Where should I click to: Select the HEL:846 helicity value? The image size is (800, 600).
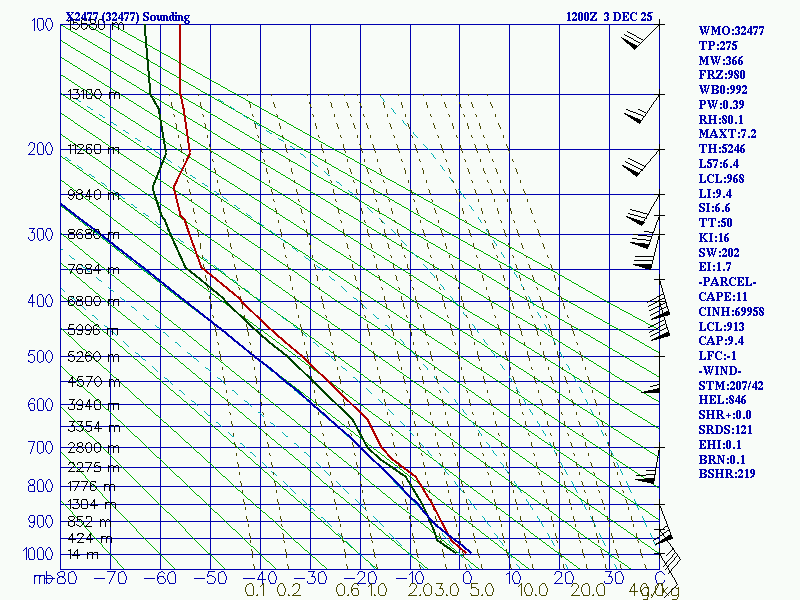(x=722, y=400)
